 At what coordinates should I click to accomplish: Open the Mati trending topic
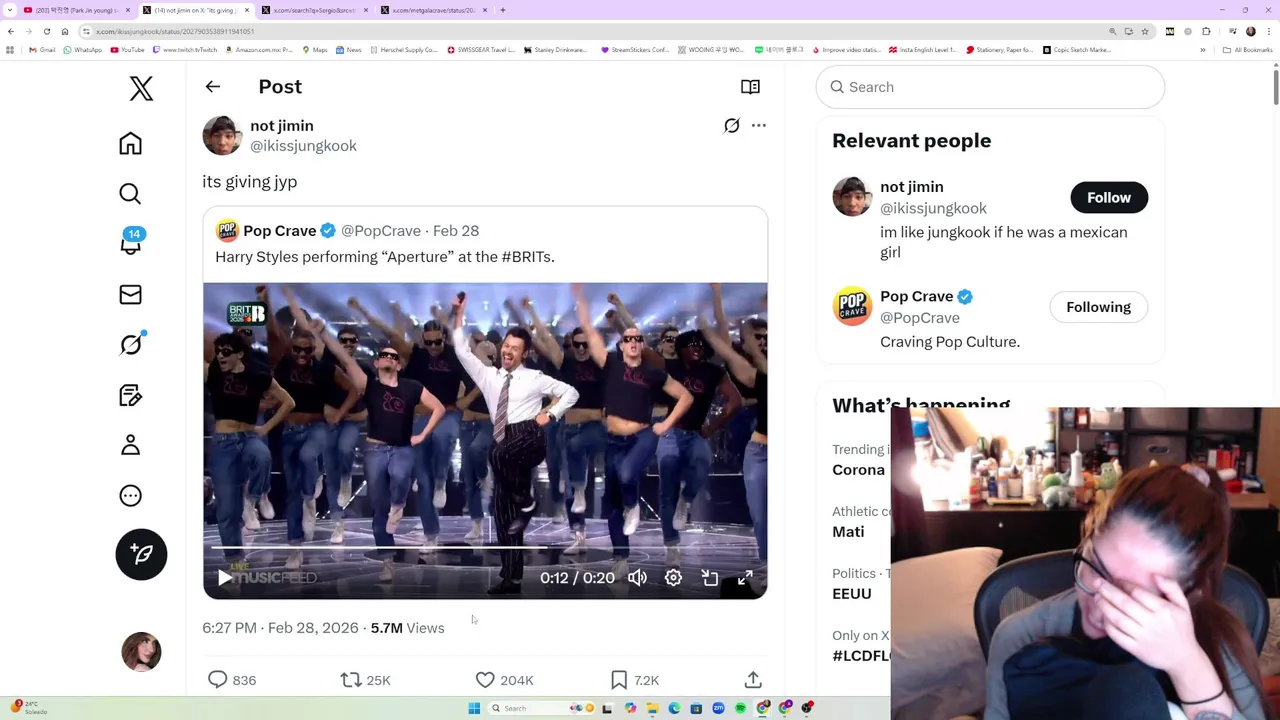click(x=848, y=532)
